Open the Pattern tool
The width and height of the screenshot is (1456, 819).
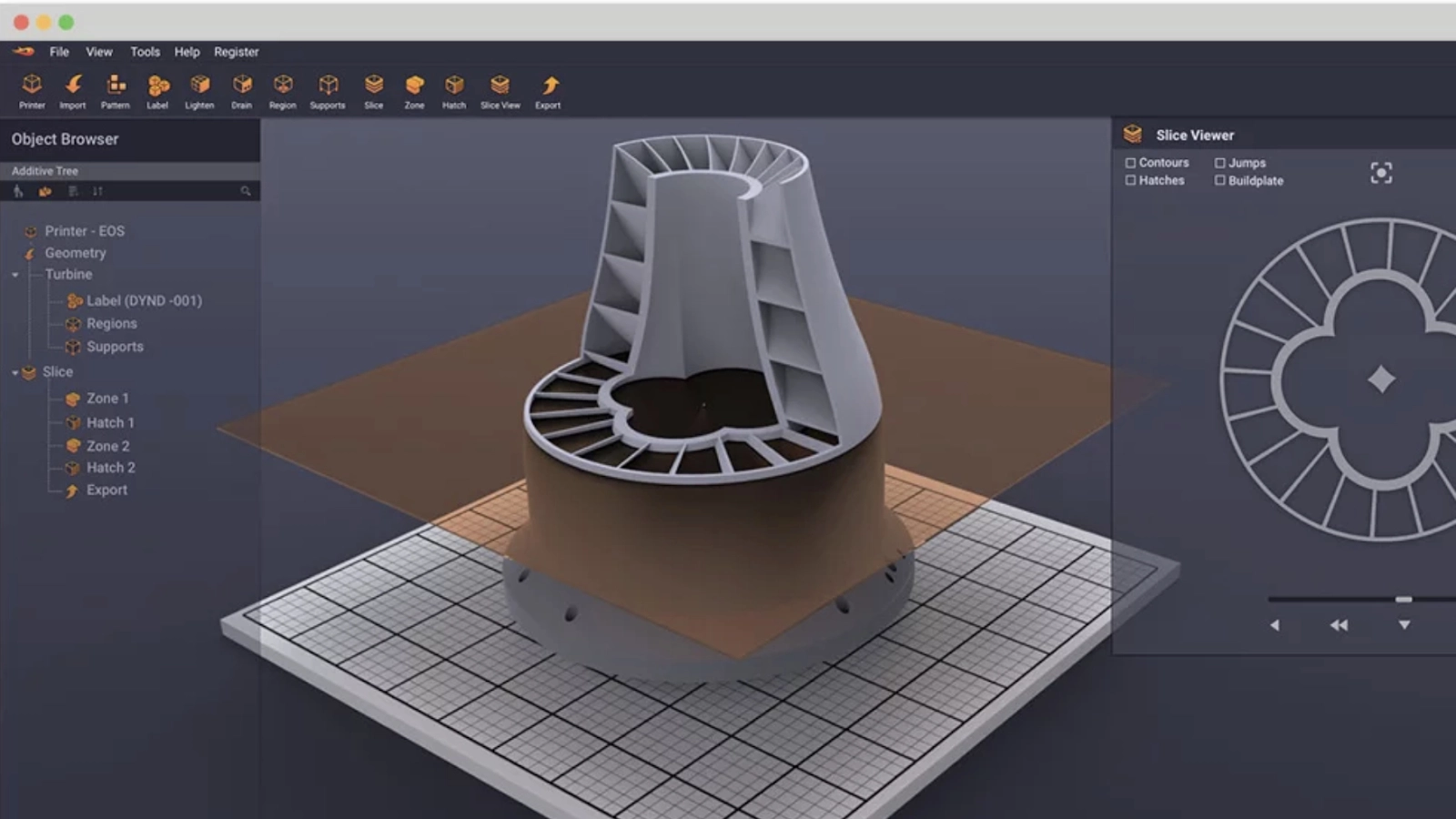pos(116,92)
